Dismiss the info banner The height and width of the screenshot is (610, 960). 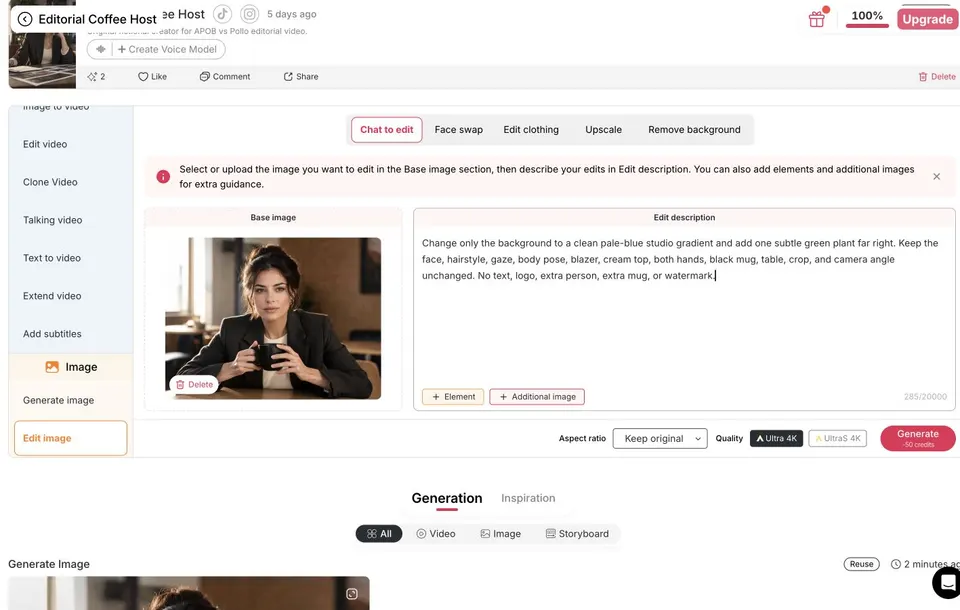[x=936, y=176]
